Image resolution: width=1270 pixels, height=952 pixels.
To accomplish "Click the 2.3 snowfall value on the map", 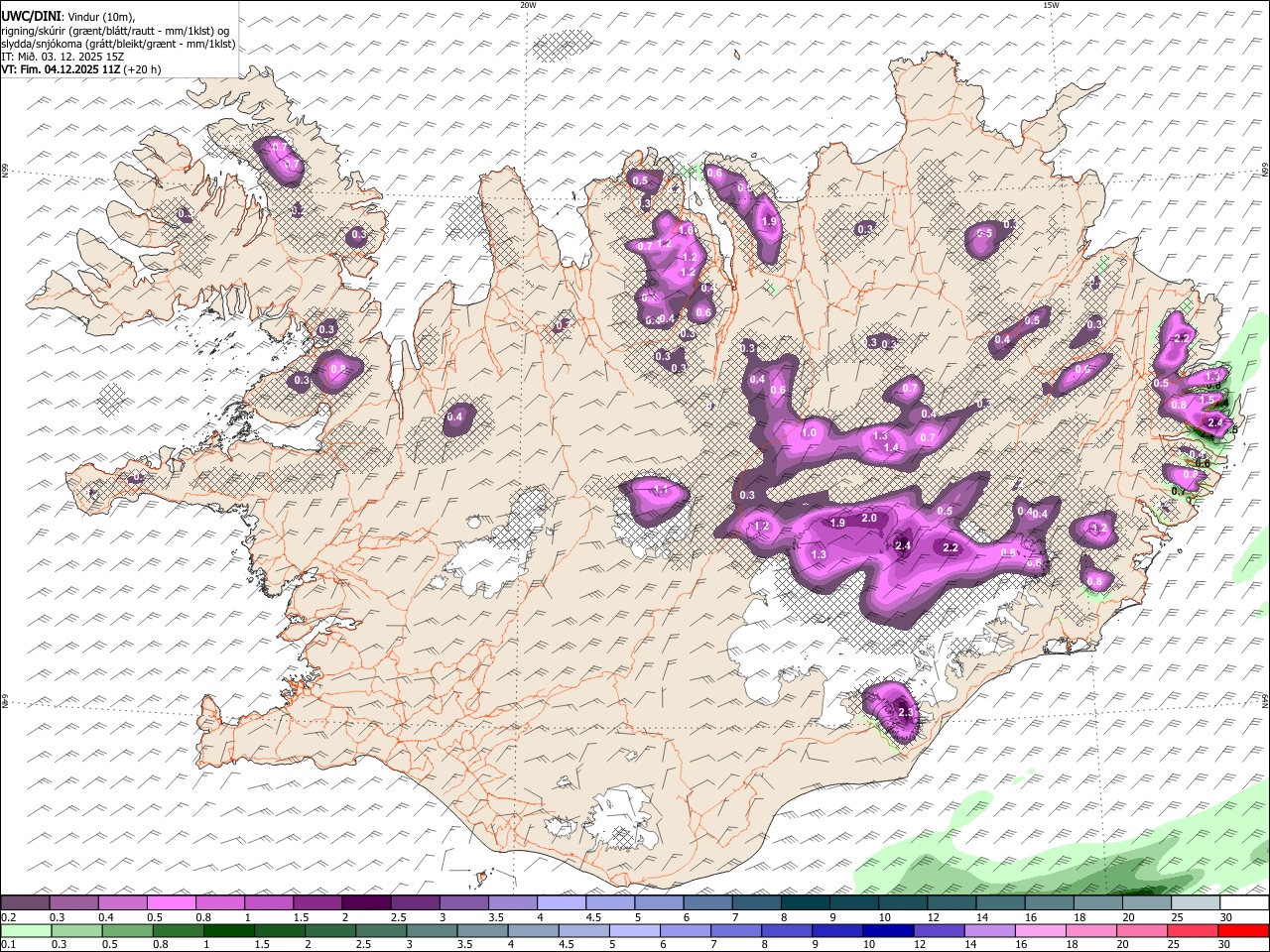I will point(905,713).
